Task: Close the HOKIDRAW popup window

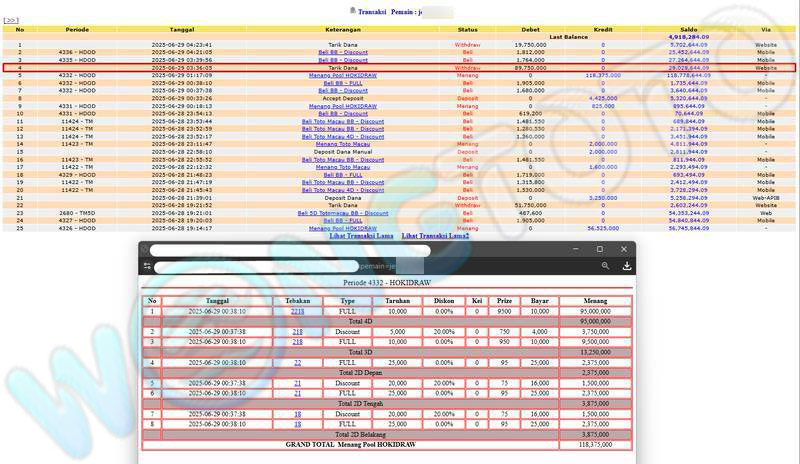Action: [x=623, y=249]
